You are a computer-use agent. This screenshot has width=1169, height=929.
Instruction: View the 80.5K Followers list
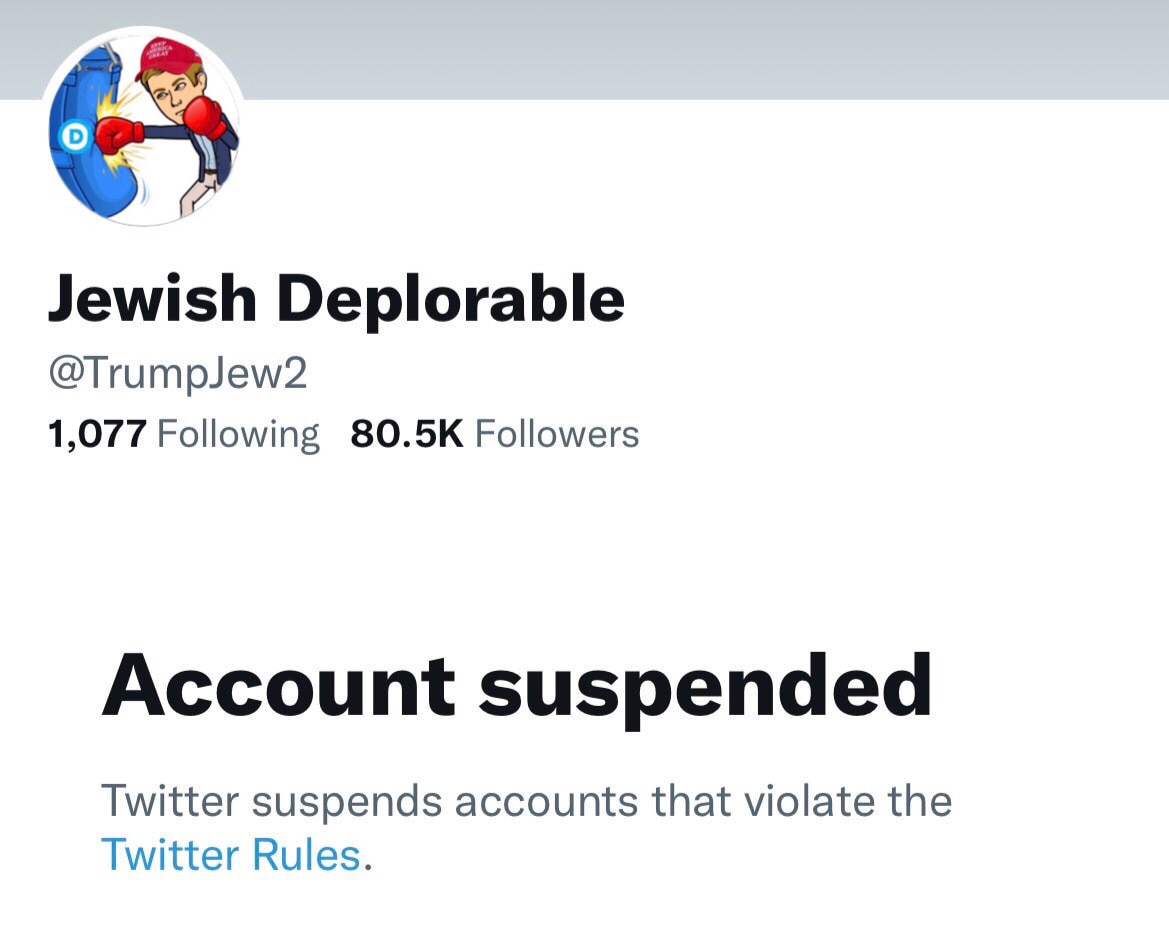pos(495,432)
